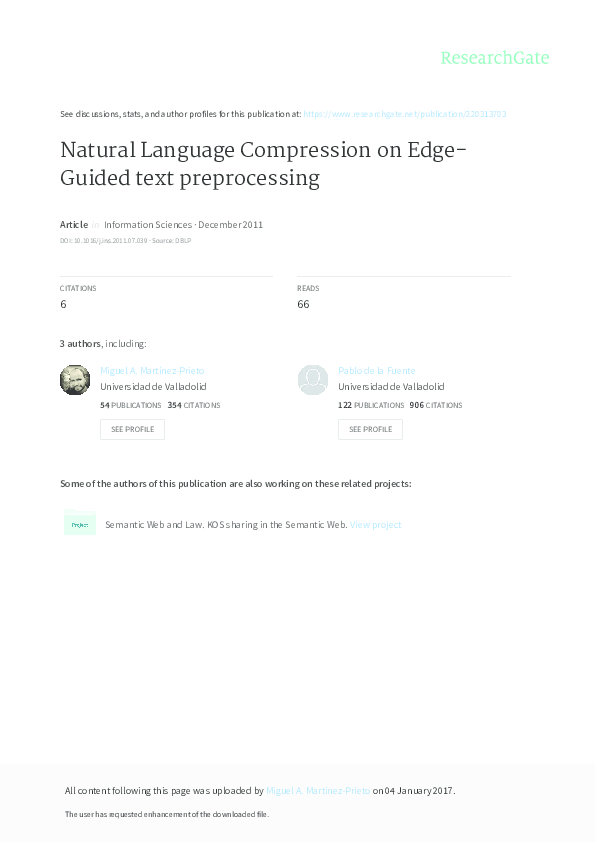Click the ResearchGate logo
Image resolution: width=595 pixels, height=842 pixels.
pos(495,58)
